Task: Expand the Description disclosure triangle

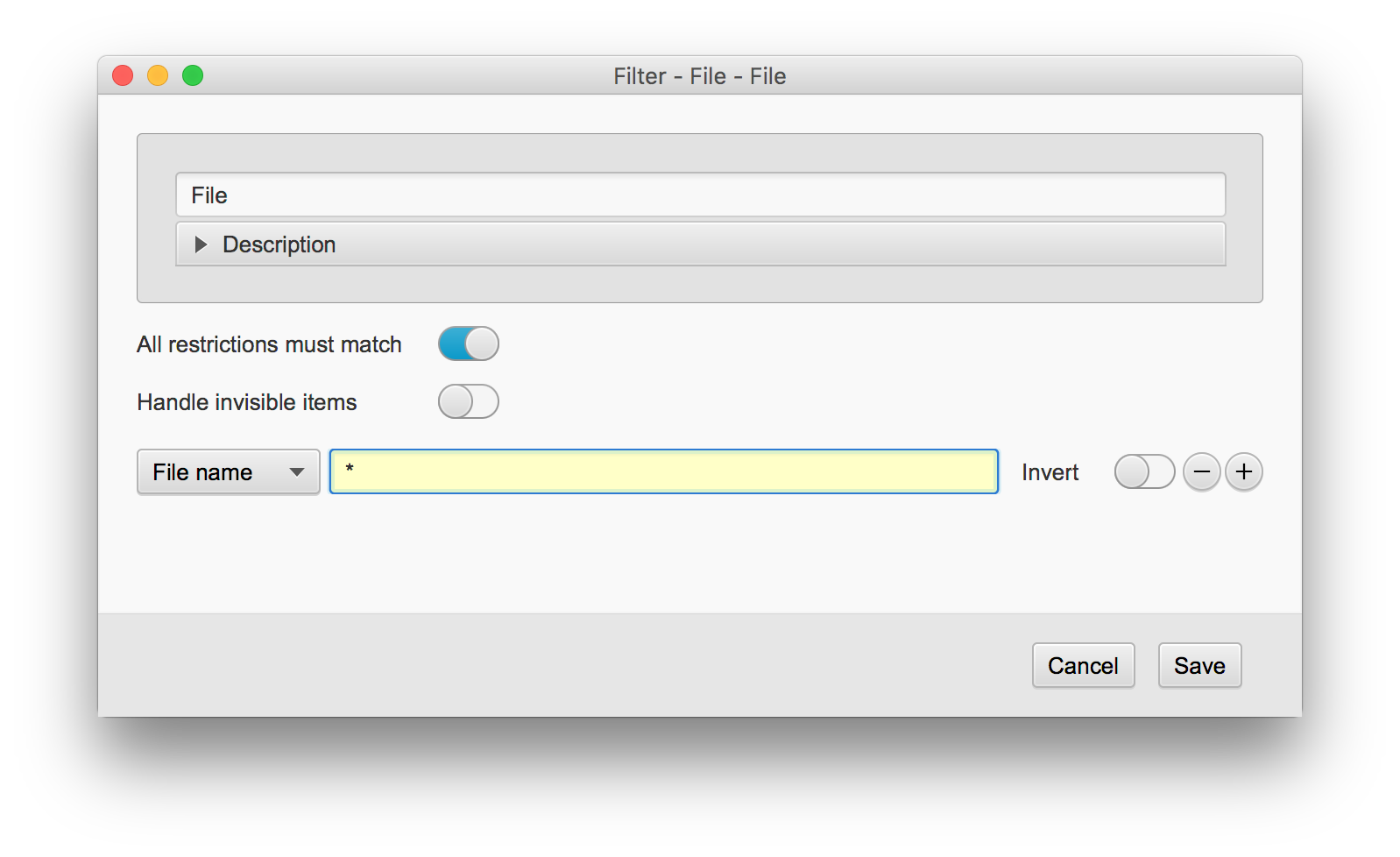Action: (x=201, y=244)
